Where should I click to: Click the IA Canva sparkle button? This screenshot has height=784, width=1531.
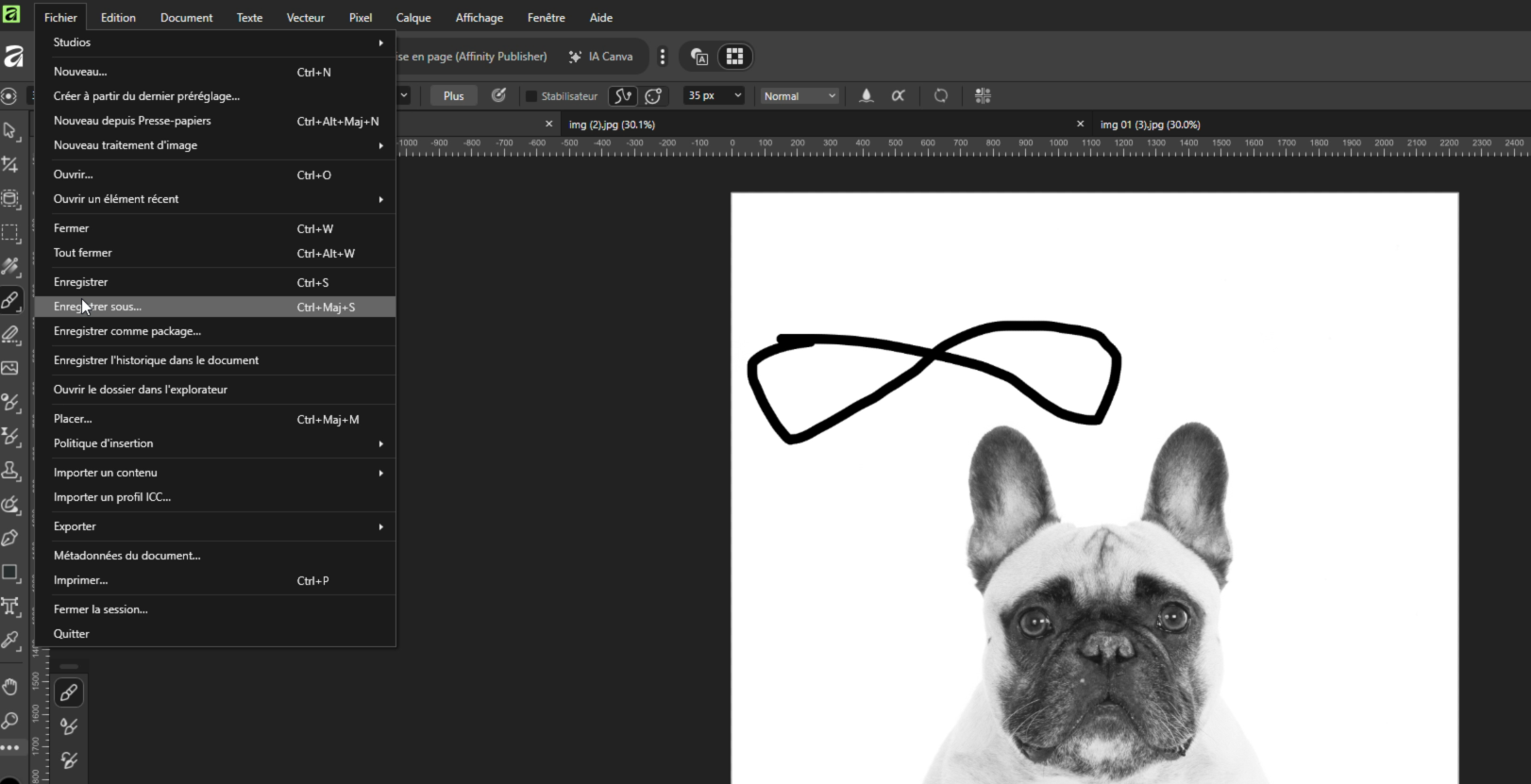tap(600, 57)
